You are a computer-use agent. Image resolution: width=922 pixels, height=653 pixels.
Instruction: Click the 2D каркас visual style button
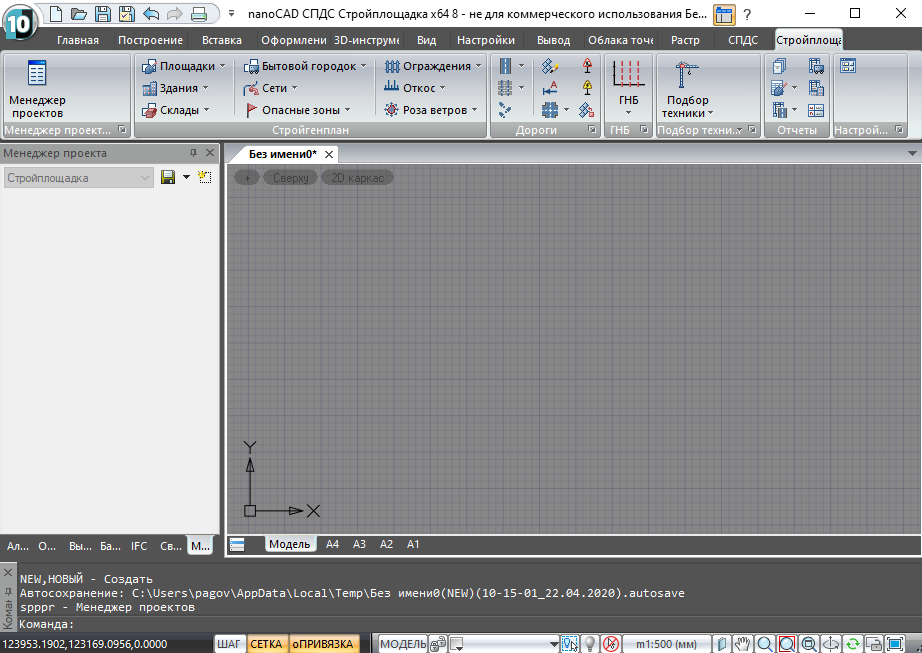[x=357, y=178]
